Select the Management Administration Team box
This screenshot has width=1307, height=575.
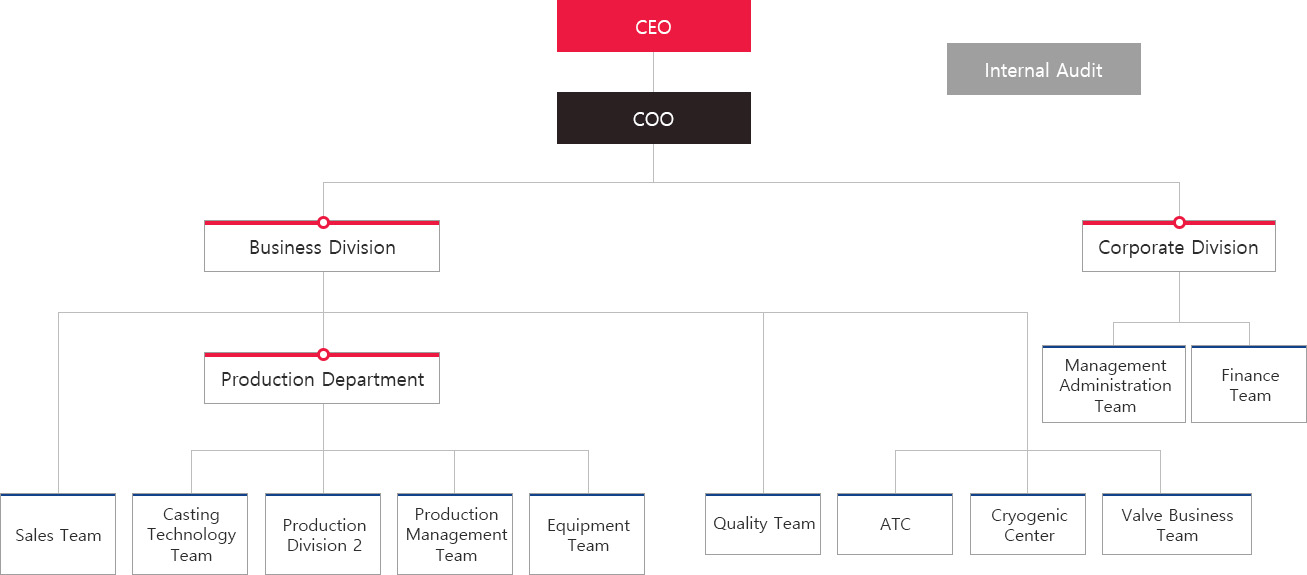click(x=1114, y=385)
